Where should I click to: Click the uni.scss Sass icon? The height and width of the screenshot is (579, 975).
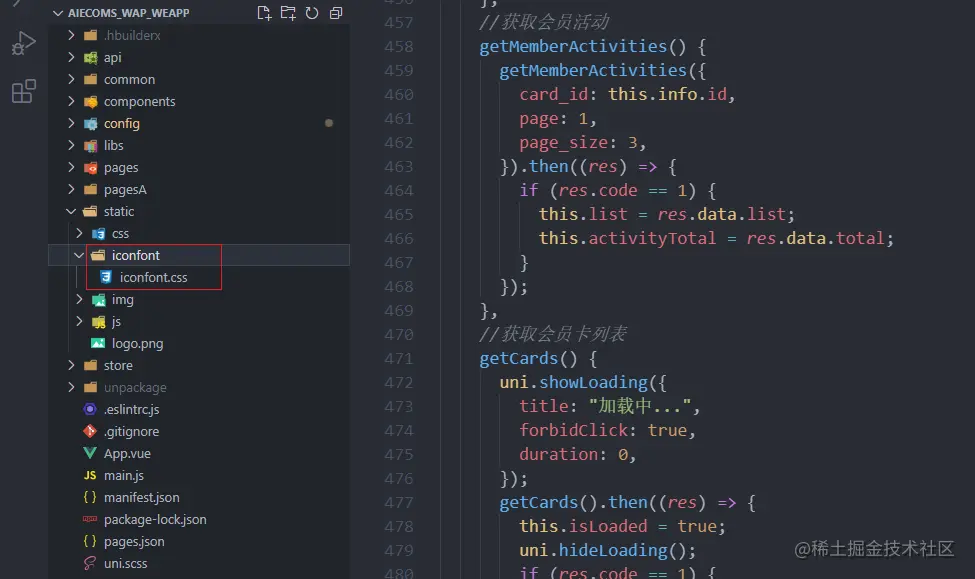90,563
